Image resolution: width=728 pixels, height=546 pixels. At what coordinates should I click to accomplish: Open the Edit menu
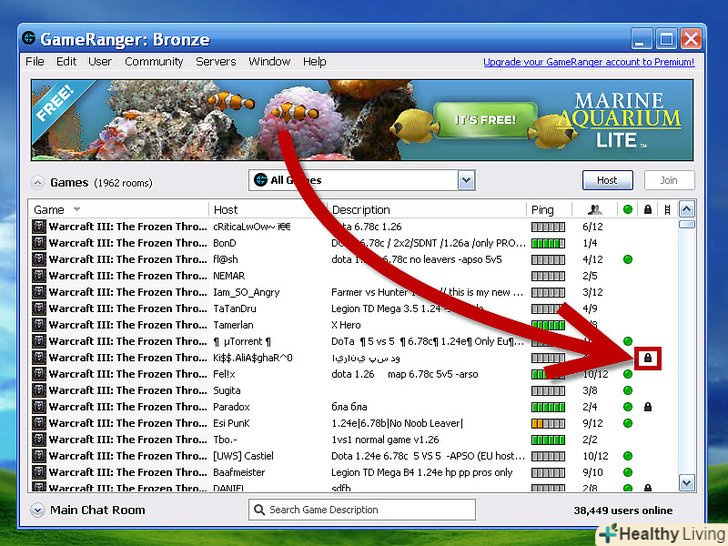[x=66, y=61]
